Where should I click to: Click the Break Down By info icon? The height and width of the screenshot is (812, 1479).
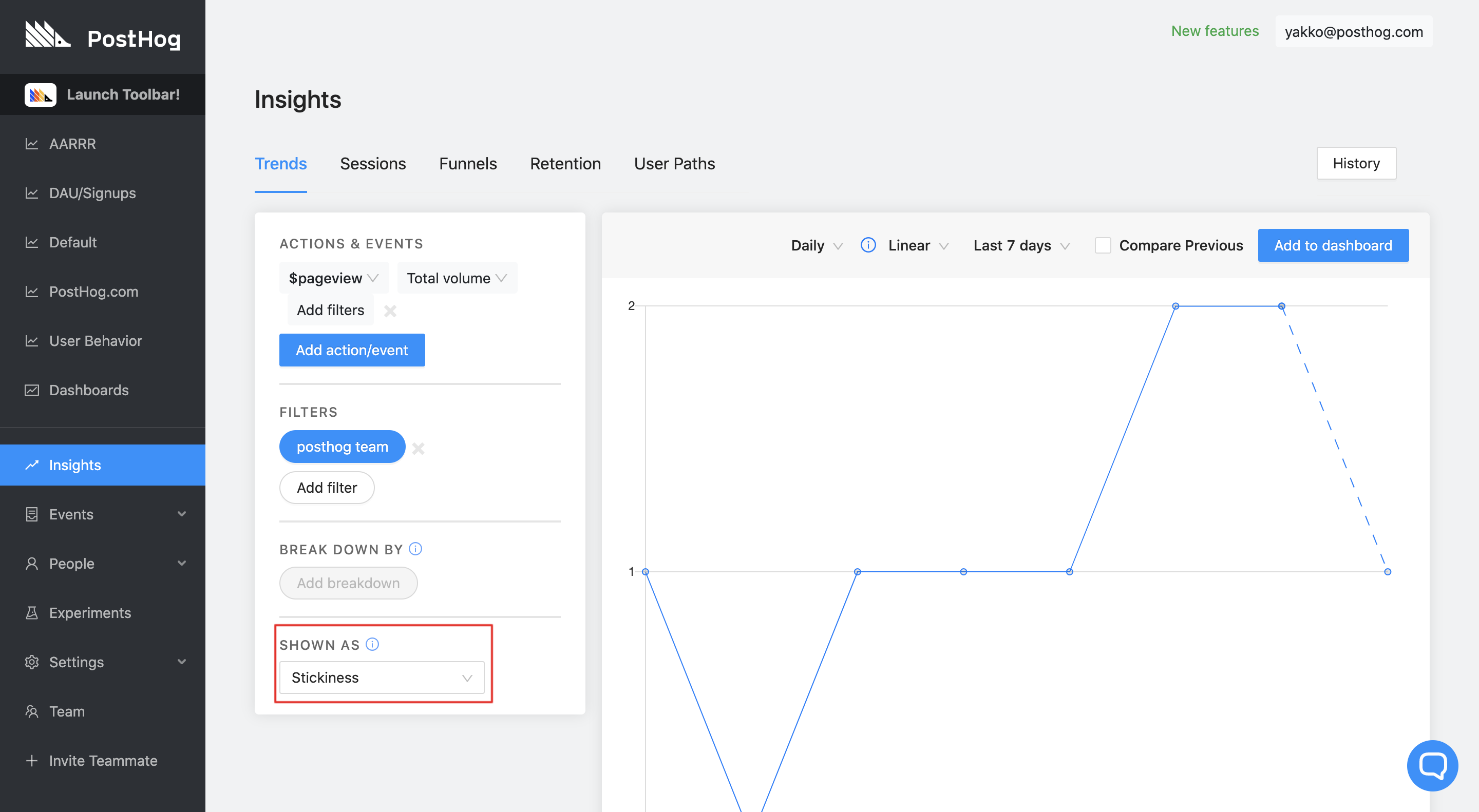click(415, 549)
